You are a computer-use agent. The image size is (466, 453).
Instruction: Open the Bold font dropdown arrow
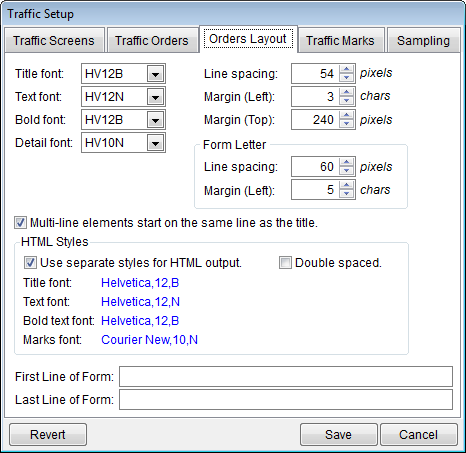tap(156, 120)
